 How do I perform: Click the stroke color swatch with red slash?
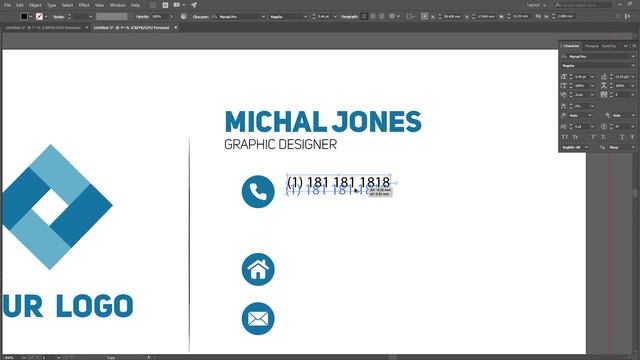point(39,17)
